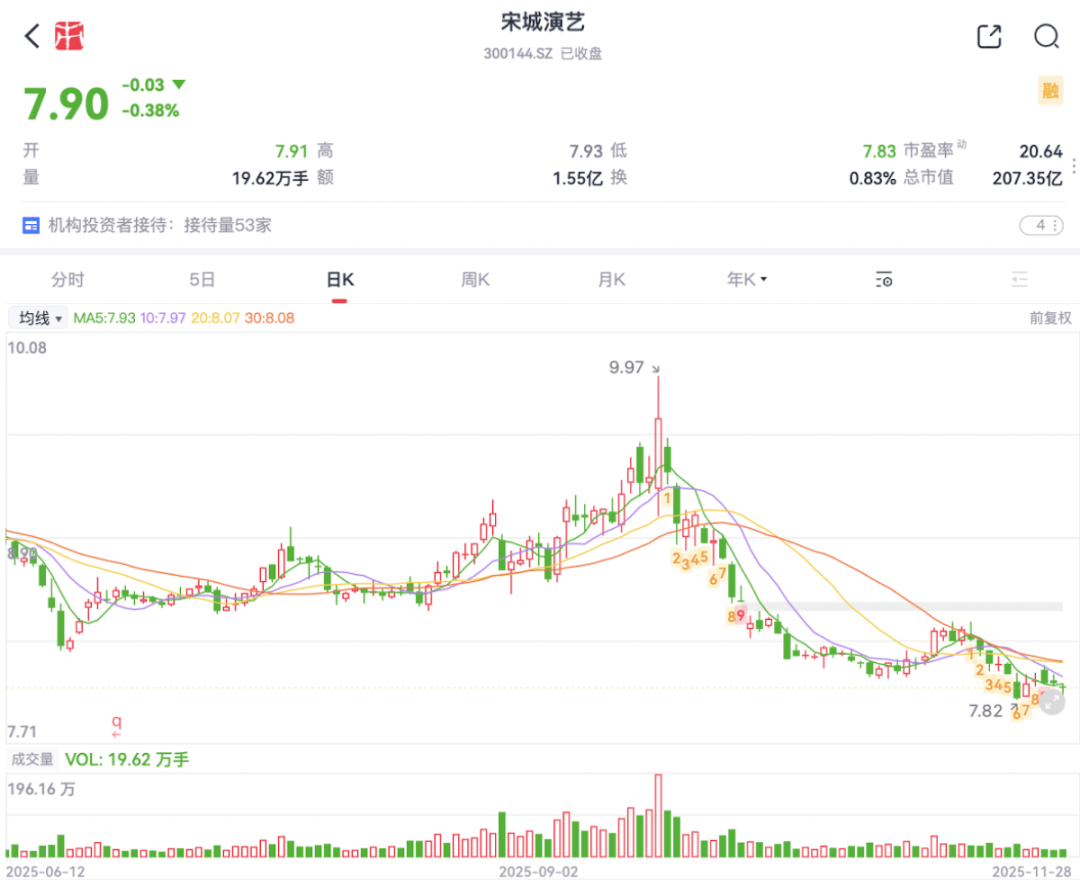The image size is (1080, 887).
Task: Switch to the 分时 intraday tab
Action: point(68,280)
